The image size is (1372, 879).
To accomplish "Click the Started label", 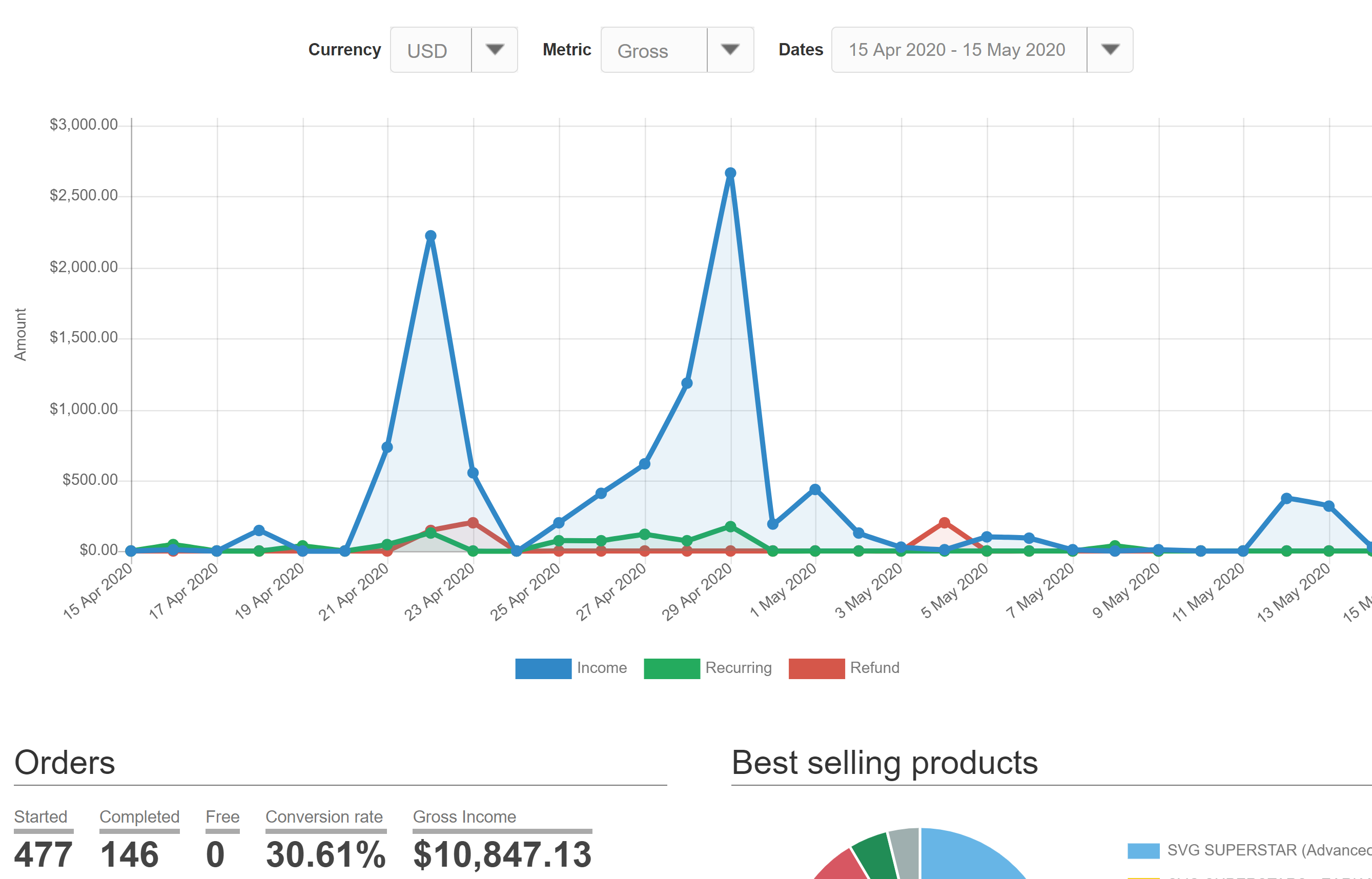I will point(40,817).
